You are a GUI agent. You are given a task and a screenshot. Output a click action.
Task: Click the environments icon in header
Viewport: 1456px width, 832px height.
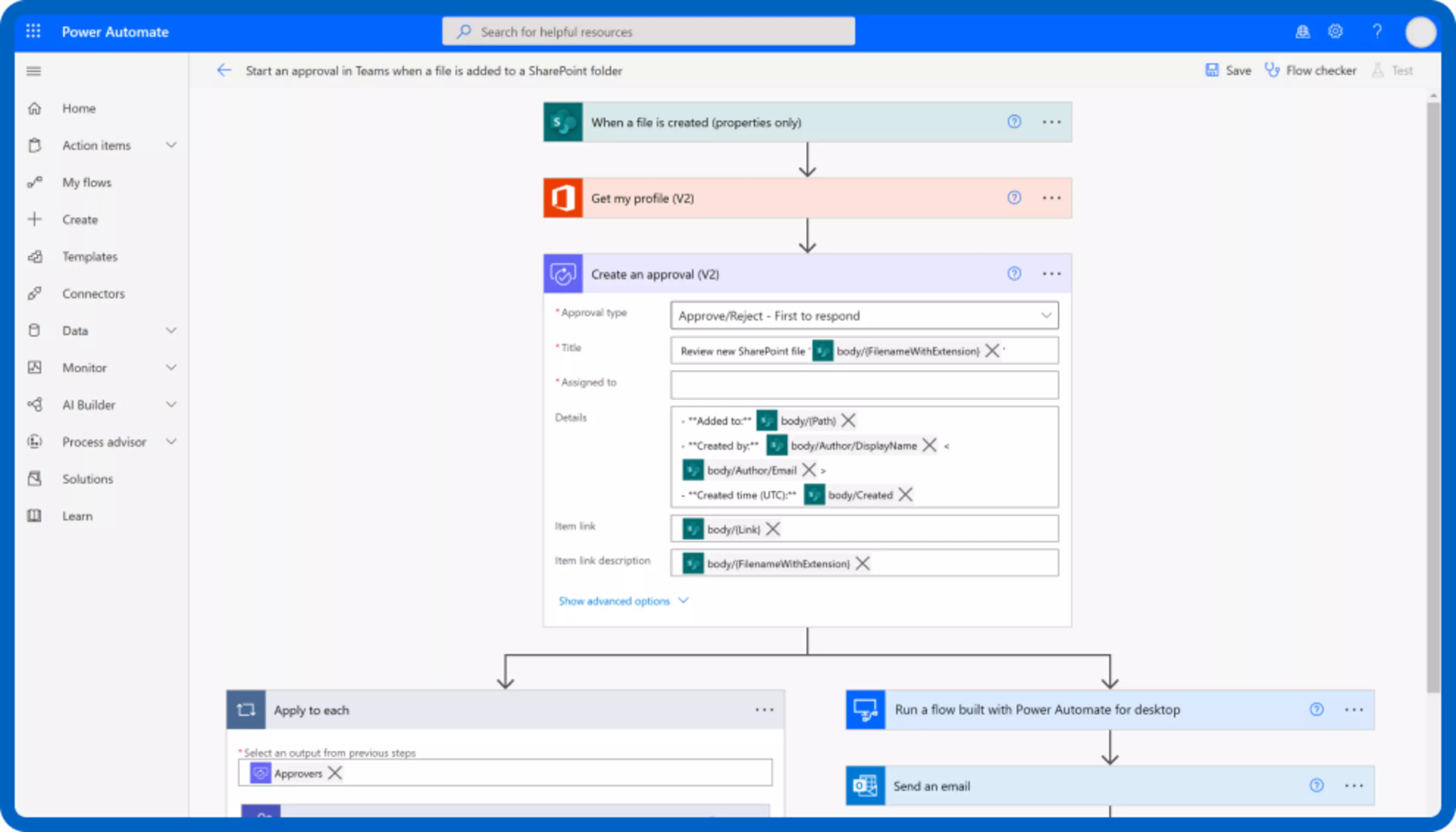pos(1302,31)
